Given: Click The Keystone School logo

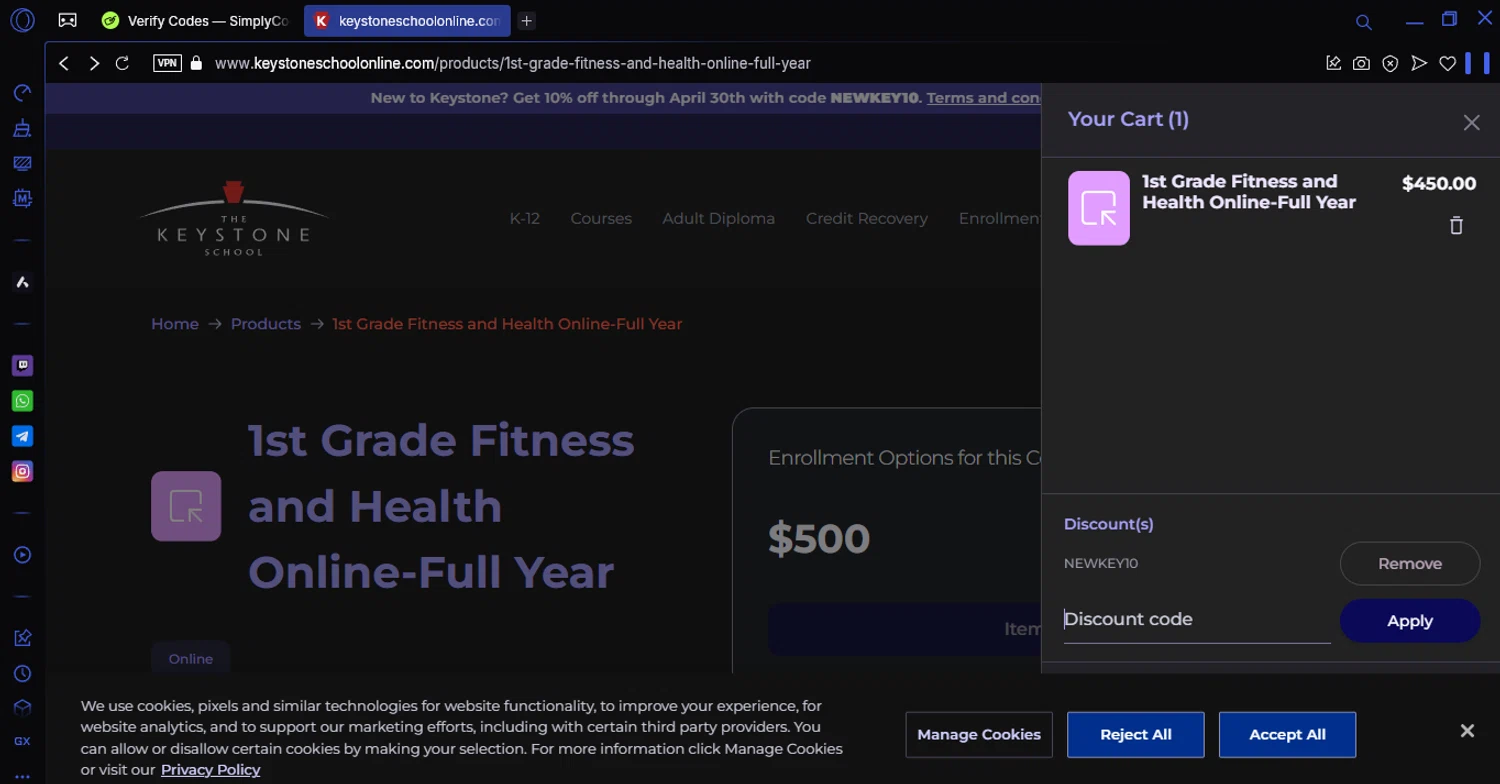Looking at the screenshot, I should (x=234, y=219).
